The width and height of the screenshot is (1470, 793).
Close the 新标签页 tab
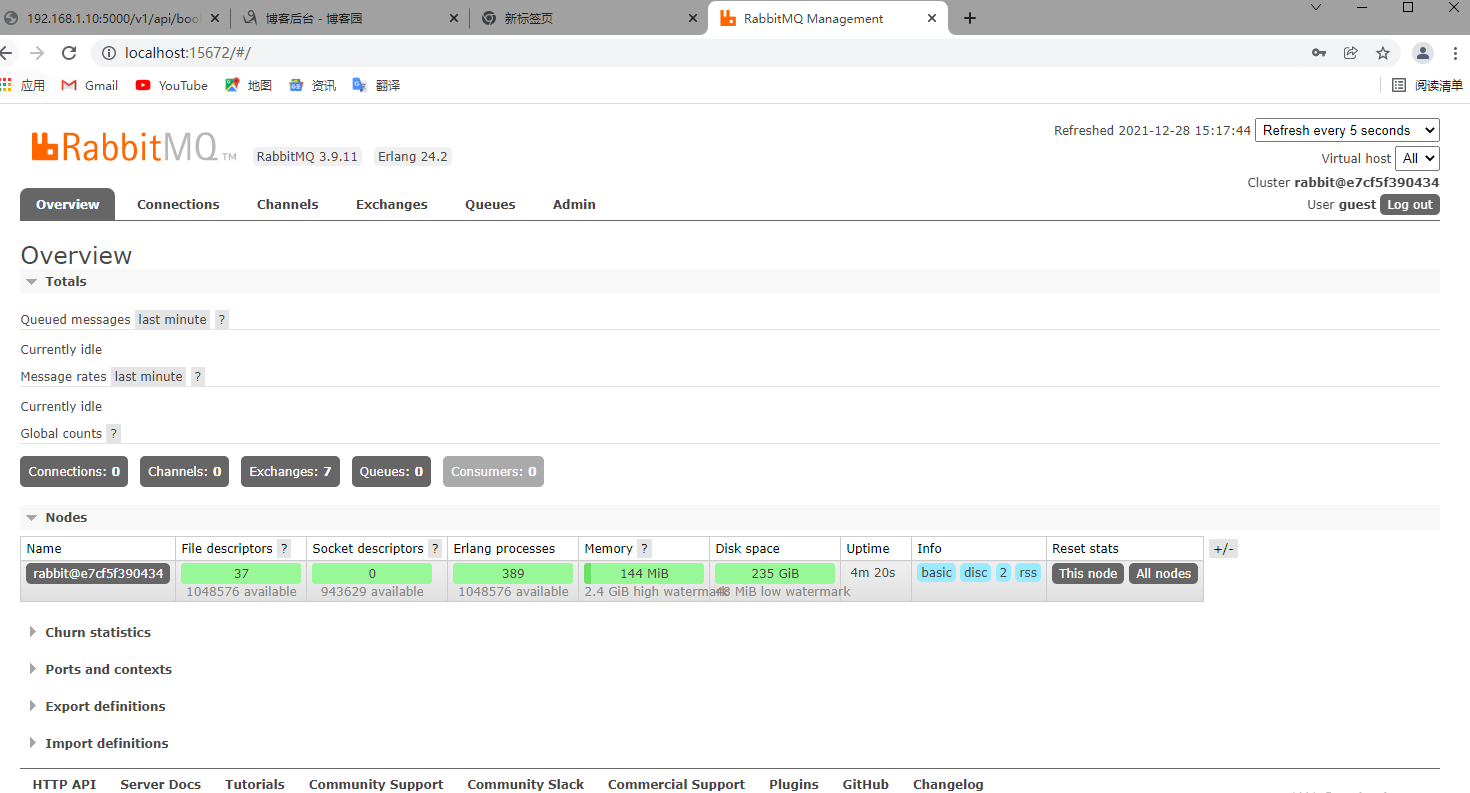(x=693, y=18)
